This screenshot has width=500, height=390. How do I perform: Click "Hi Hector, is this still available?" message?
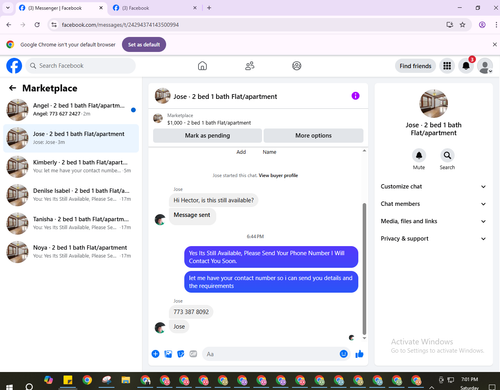click(x=213, y=200)
